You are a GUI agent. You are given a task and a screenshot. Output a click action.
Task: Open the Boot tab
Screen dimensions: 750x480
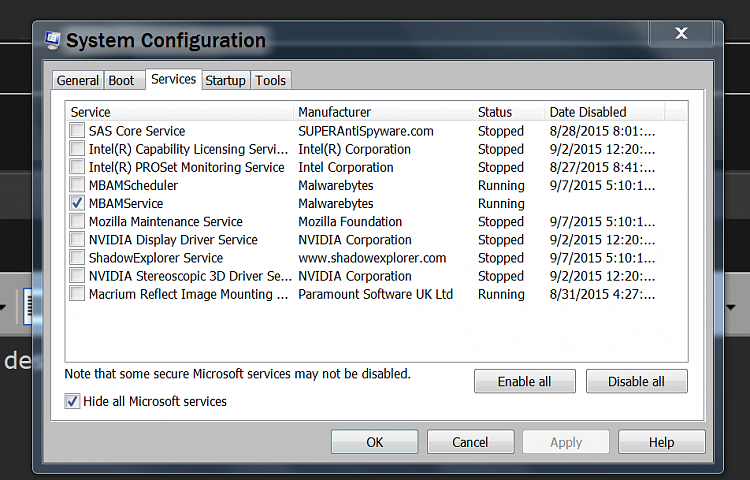123,80
